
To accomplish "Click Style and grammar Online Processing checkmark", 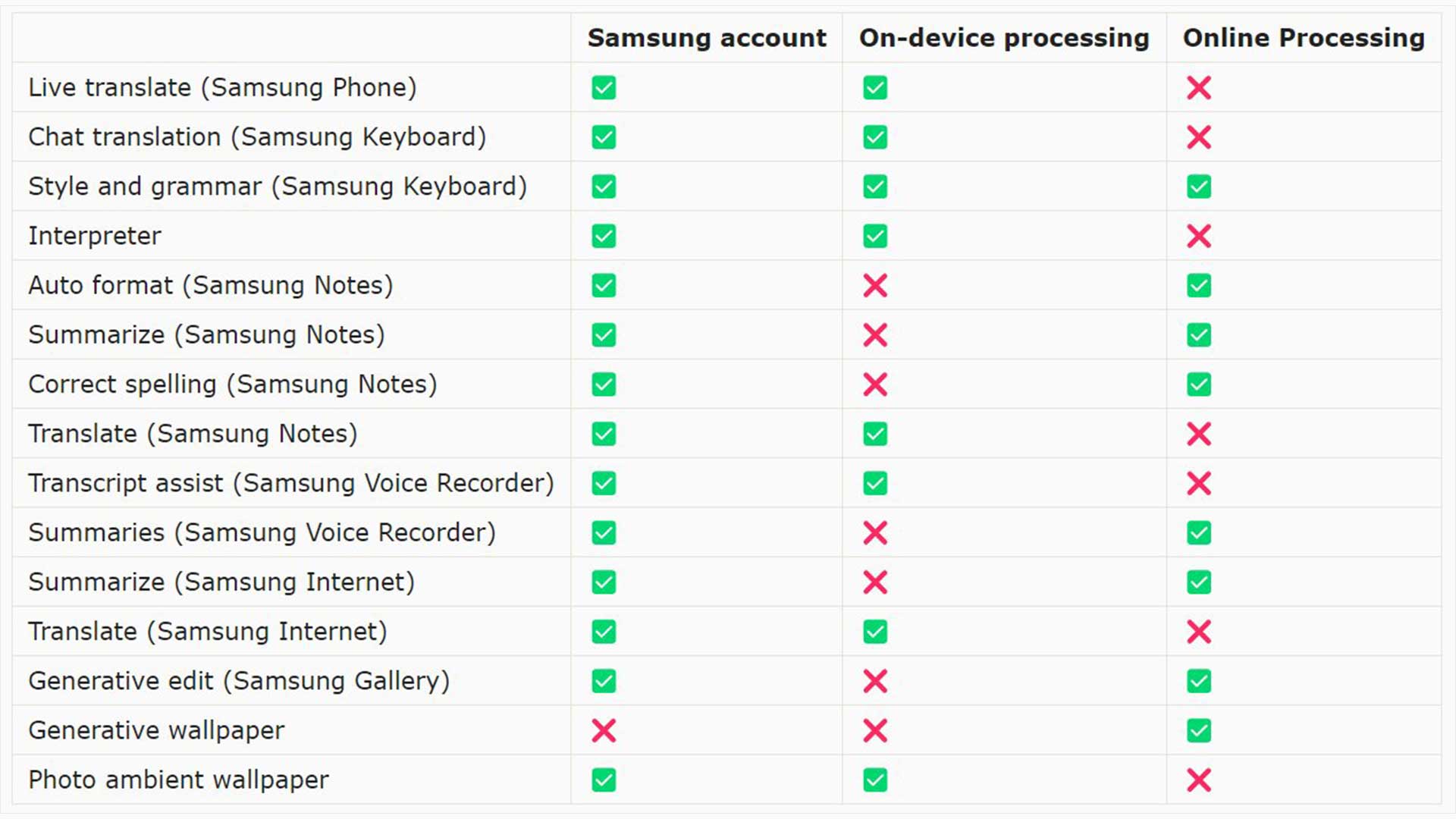I will pyautogui.click(x=1198, y=187).
